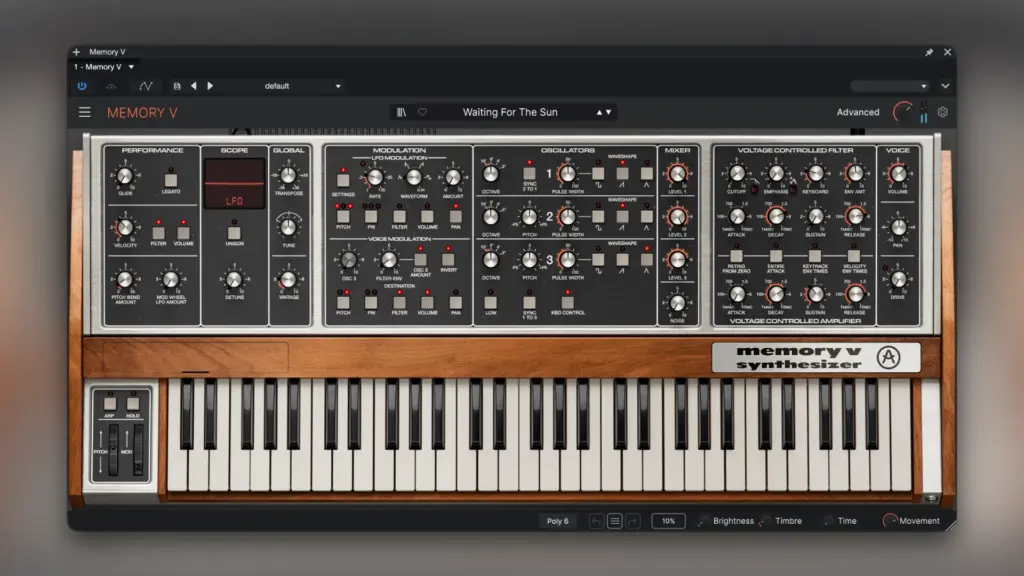Go to the next host preset arrow
The width and height of the screenshot is (1024, 576).
pyautogui.click(x=210, y=86)
